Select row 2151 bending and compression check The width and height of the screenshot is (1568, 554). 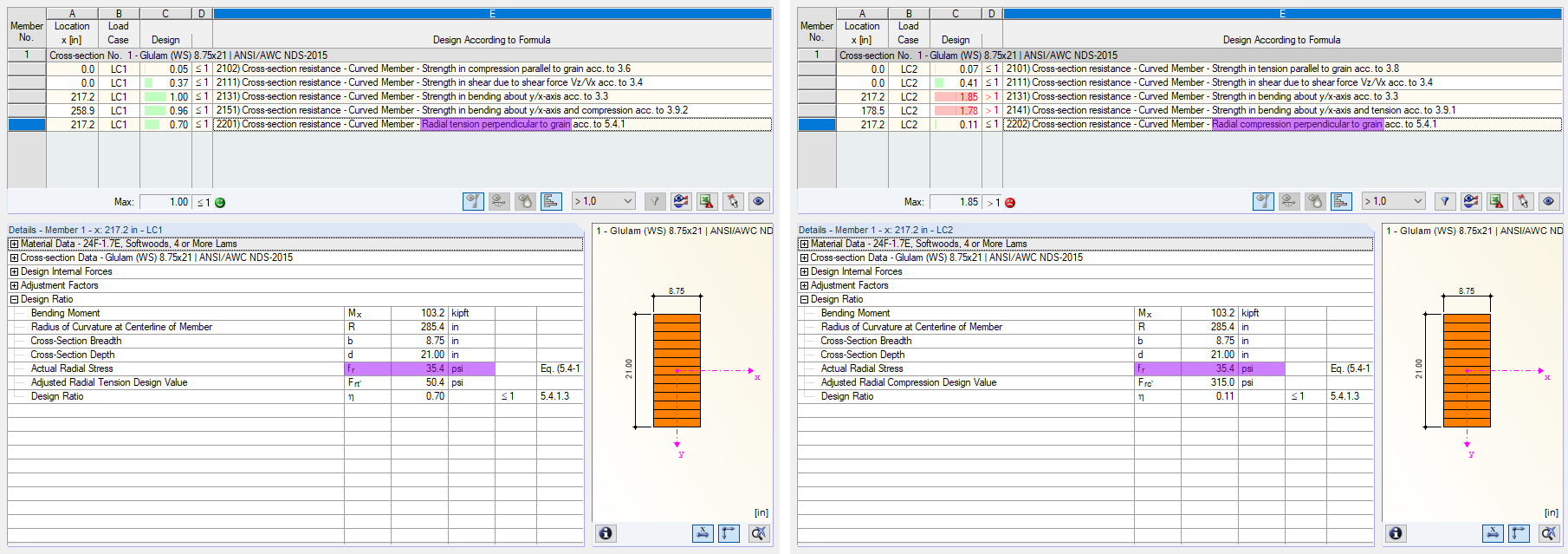click(390, 110)
